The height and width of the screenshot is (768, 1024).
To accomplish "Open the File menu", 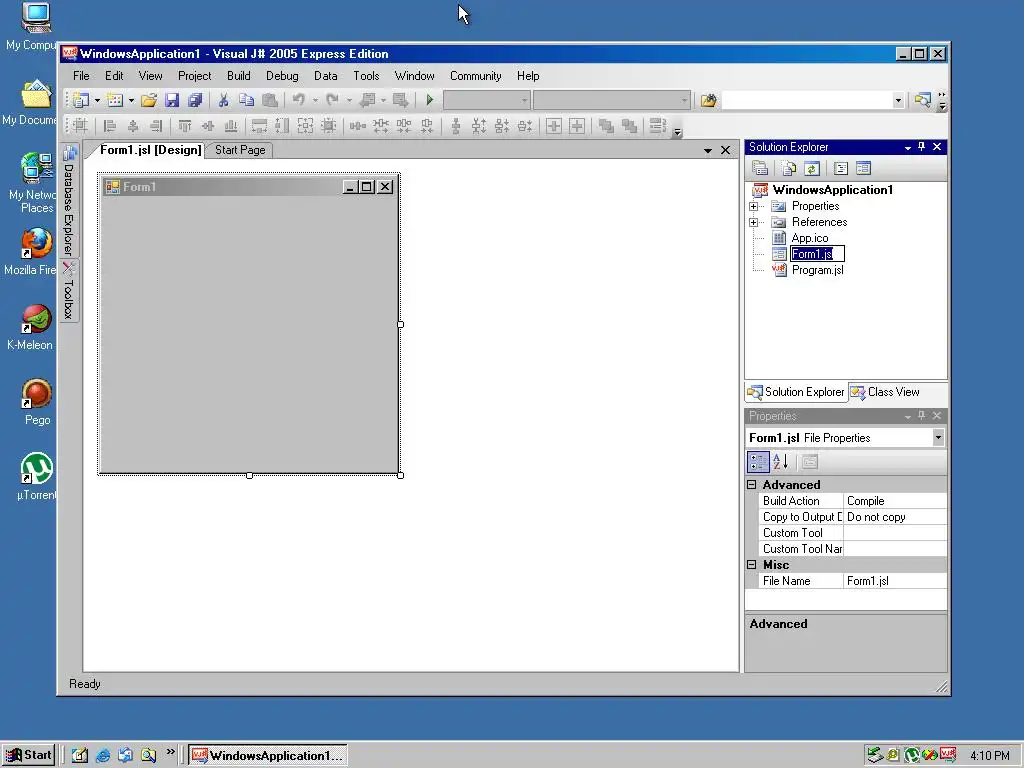I will [81, 76].
